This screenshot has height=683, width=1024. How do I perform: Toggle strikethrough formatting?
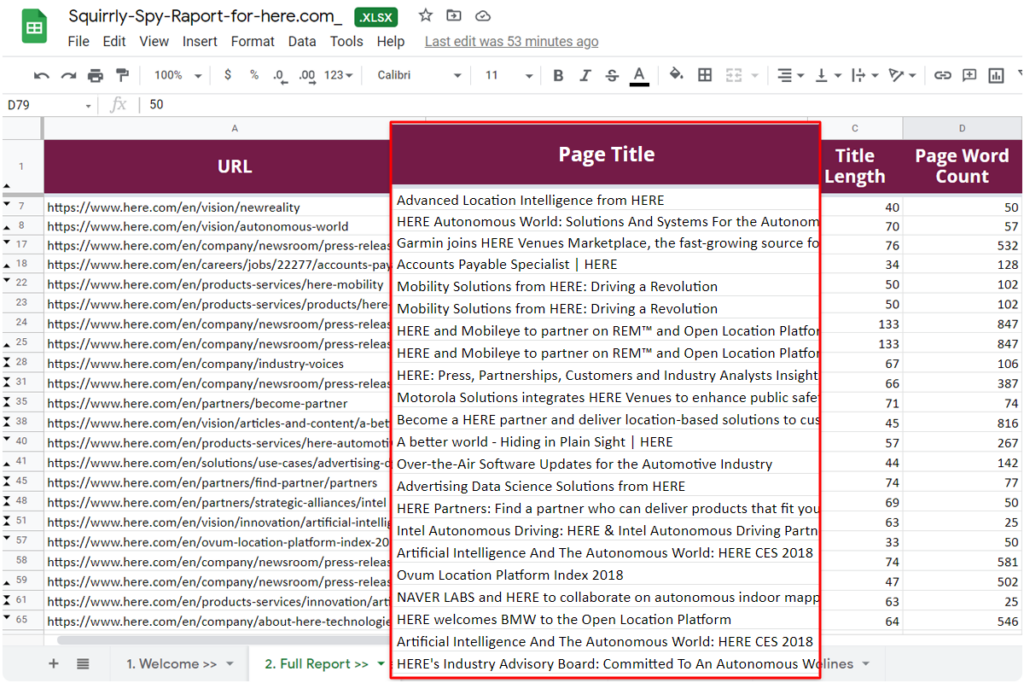coord(612,76)
